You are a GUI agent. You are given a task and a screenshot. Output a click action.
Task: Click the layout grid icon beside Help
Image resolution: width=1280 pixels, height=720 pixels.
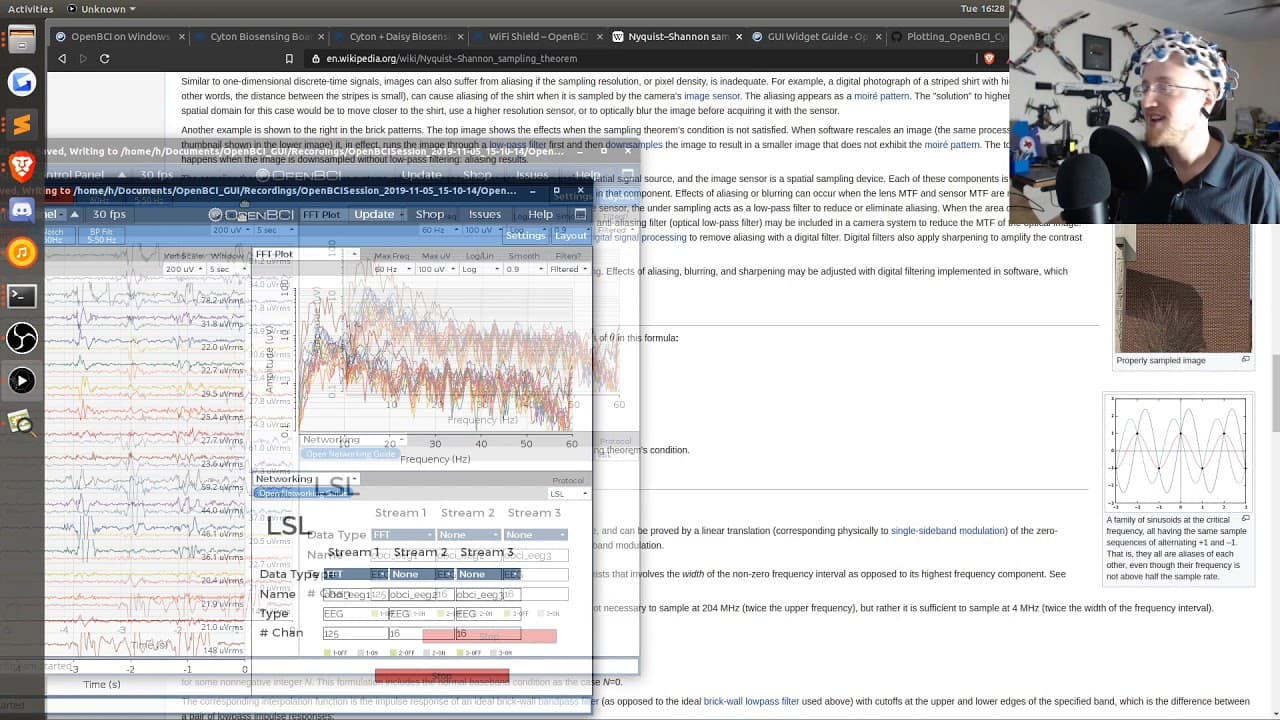pyautogui.click(x=580, y=214)
